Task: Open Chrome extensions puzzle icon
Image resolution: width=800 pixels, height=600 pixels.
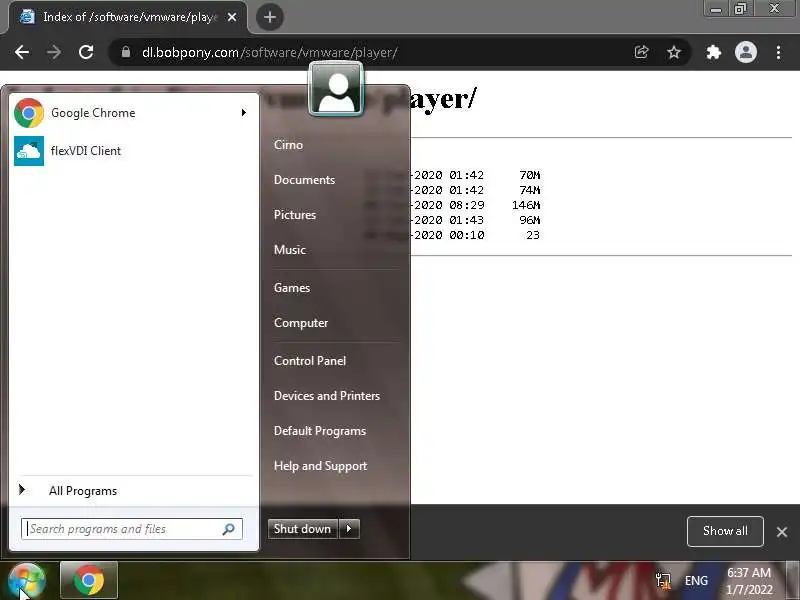Action: point(713,52)
